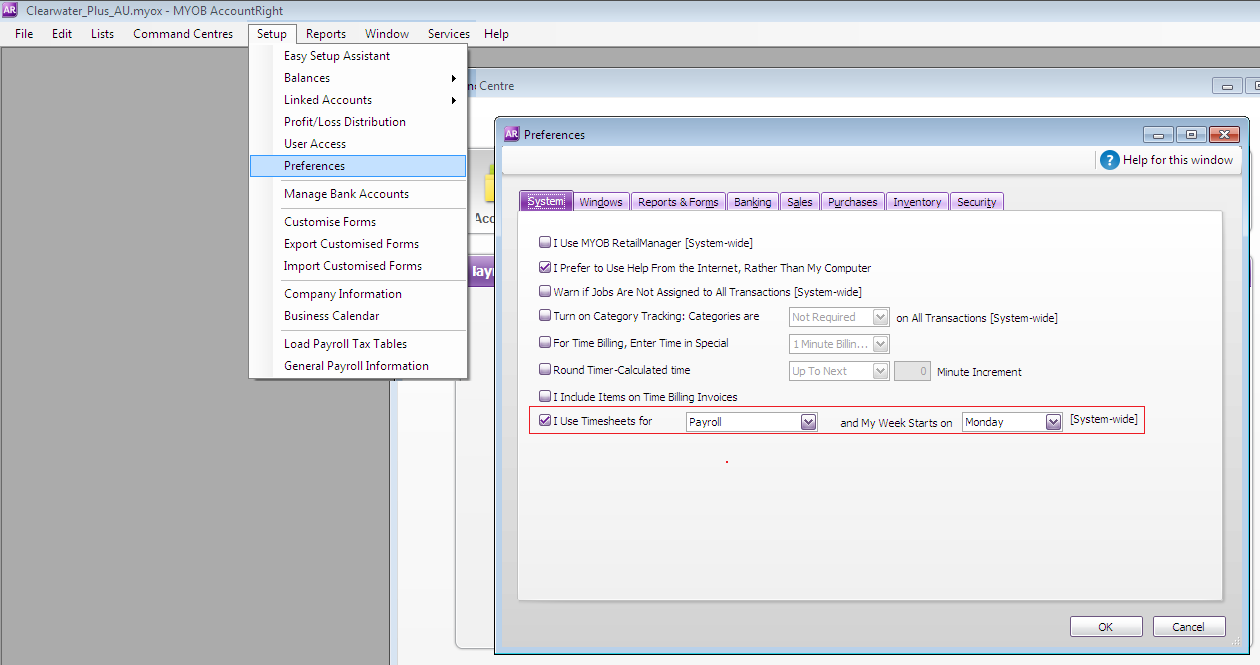
Task: Enable Round Timer-Calculated time checkbox
Action: pyautogui.click(x=545, y=370)
